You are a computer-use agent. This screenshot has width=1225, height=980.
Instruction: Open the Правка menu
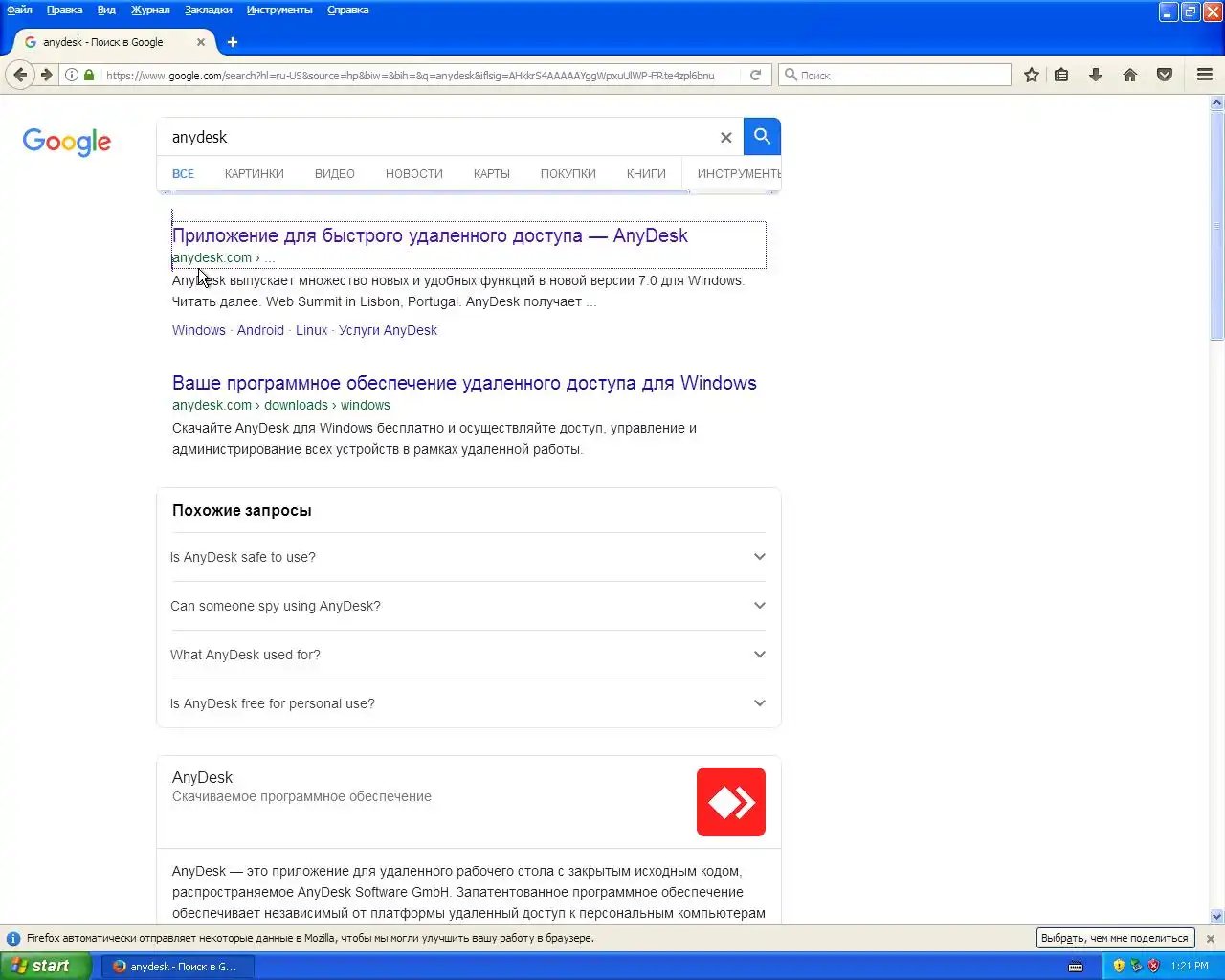(64, 10)
